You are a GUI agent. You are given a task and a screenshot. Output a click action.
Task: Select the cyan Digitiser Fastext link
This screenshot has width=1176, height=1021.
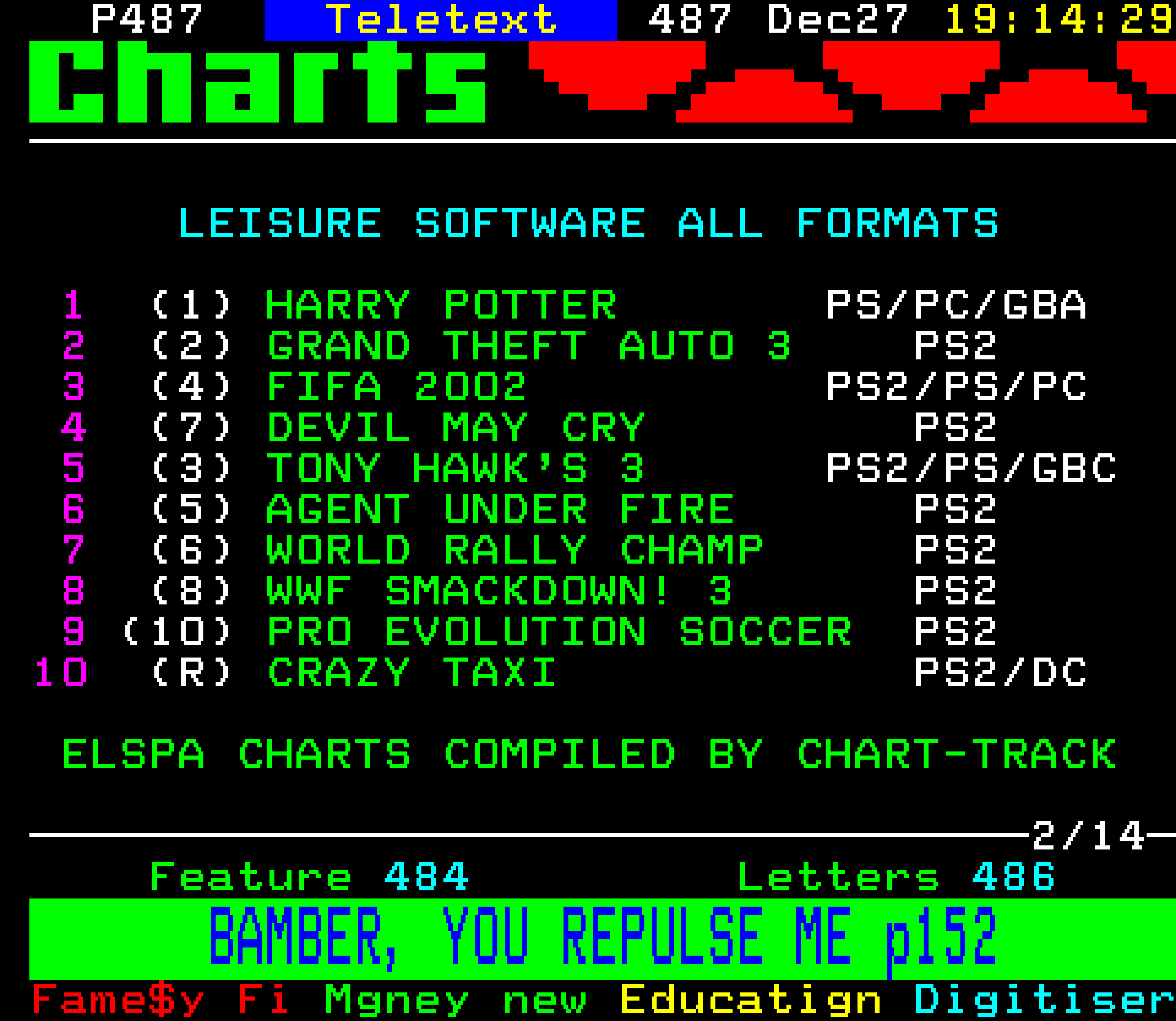tap(1044, 999)
